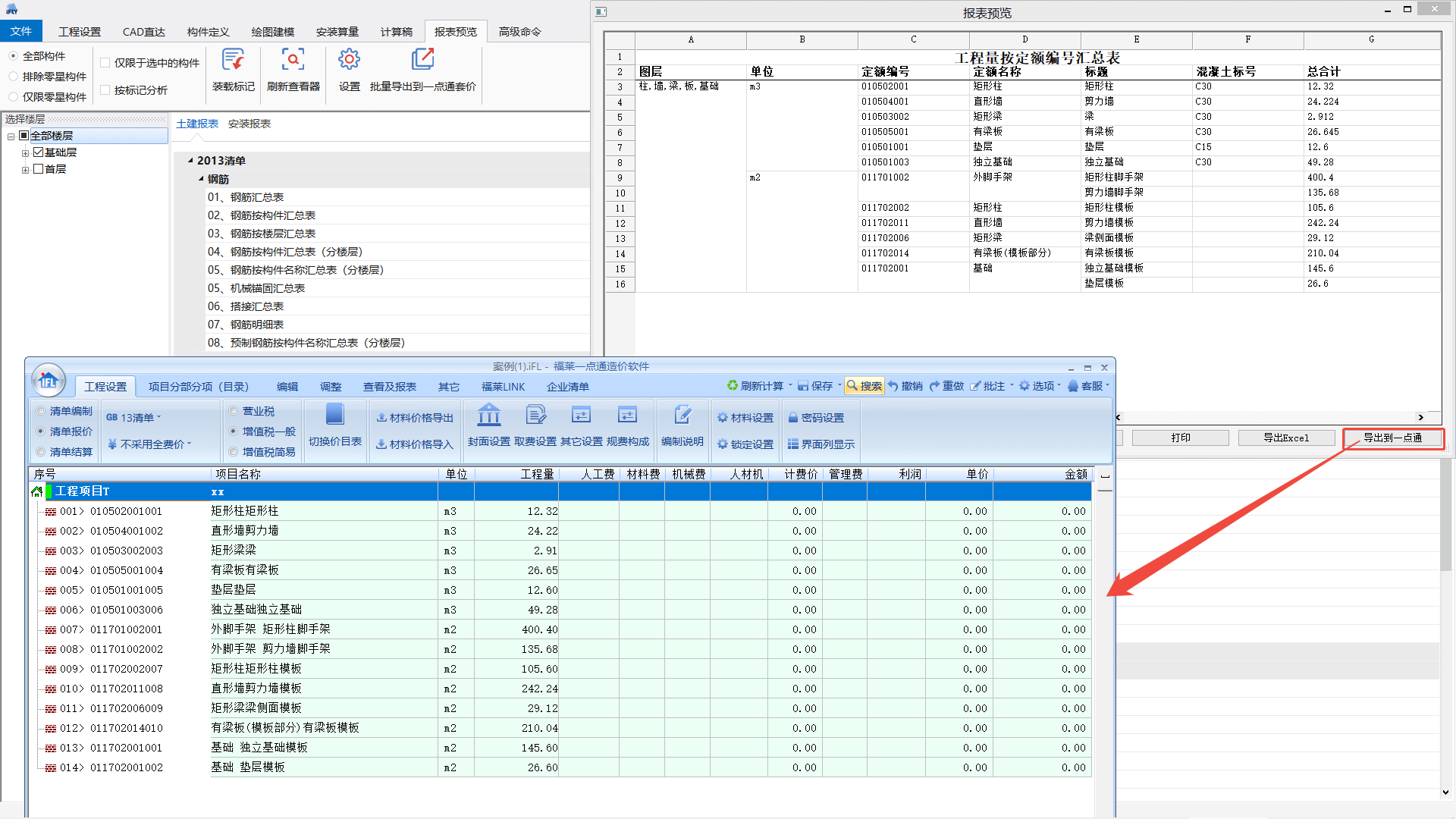Expand the 首层 tree node
Image resolution: width=1456 pixels, height=819 pixels.
click(25, 170)
